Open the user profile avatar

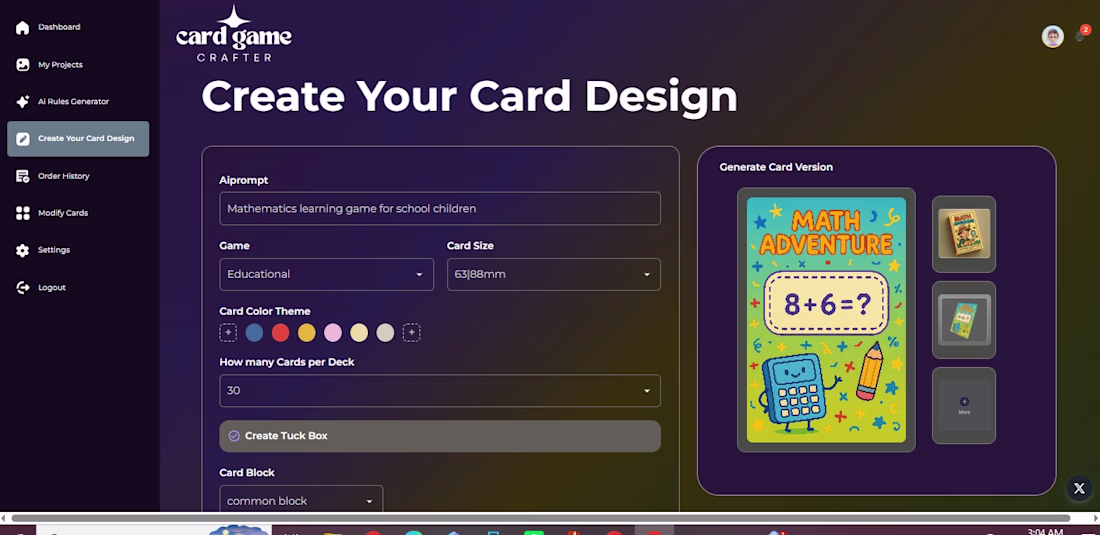pos(1052,36)
